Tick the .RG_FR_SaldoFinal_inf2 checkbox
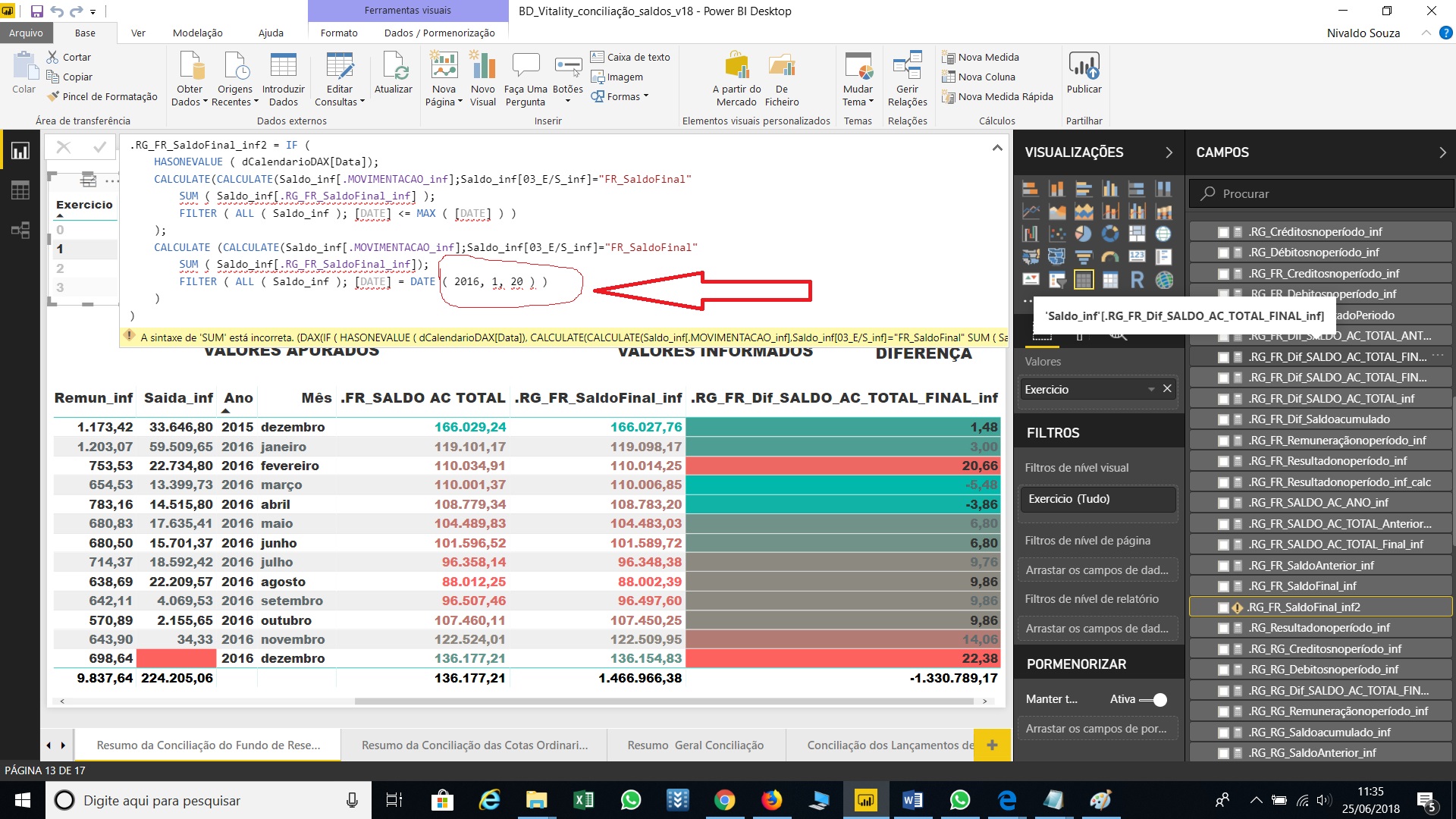 click(x=1223, y=607)
